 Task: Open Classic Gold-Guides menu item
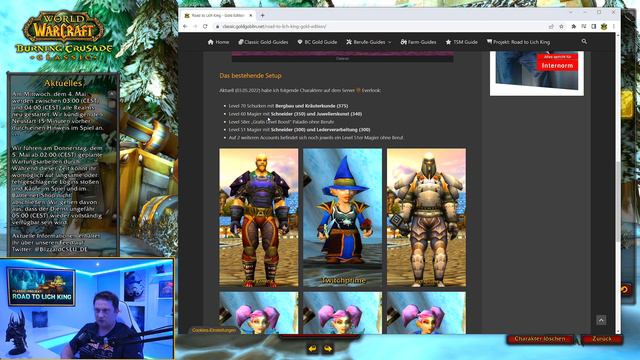[x=263, y=42]
